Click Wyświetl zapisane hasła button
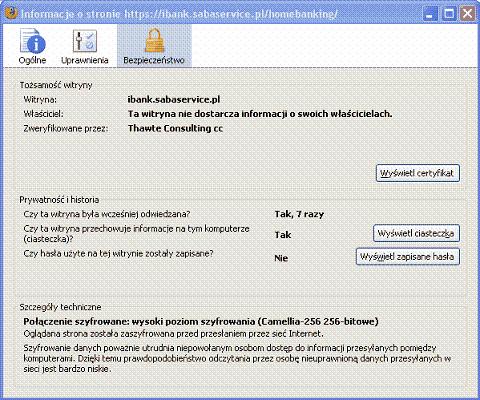This screenshot has height=400, width=480. coord(407,257)
